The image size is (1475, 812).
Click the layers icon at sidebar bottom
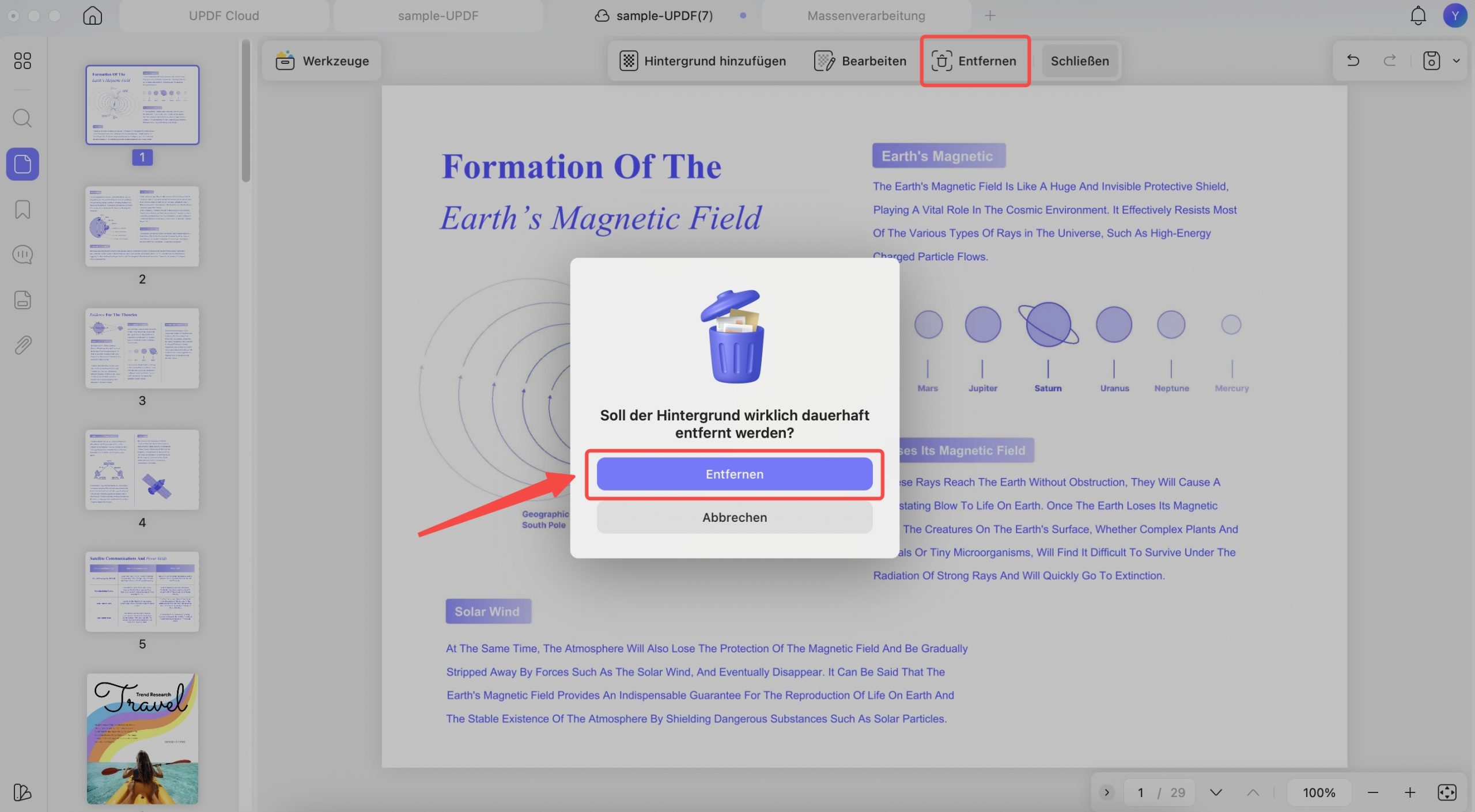(x=22, y=792)
